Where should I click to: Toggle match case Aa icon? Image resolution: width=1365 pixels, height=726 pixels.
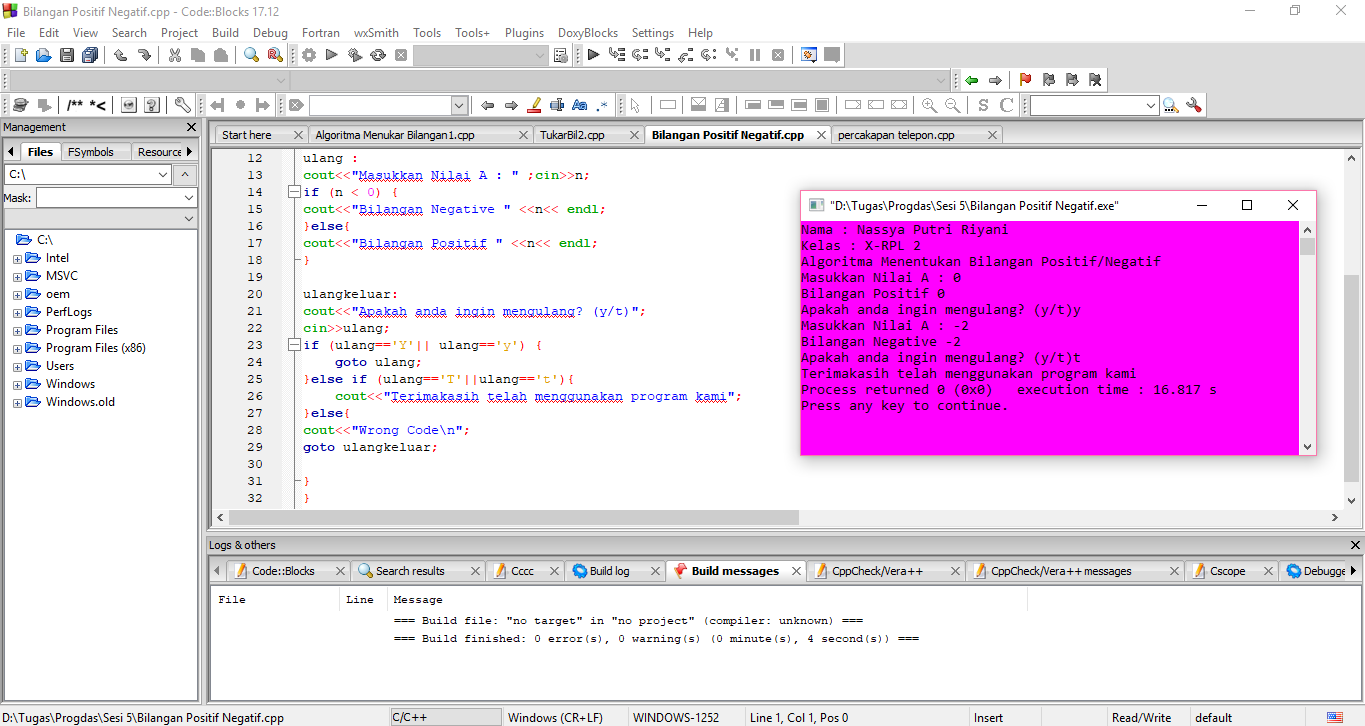579,105
